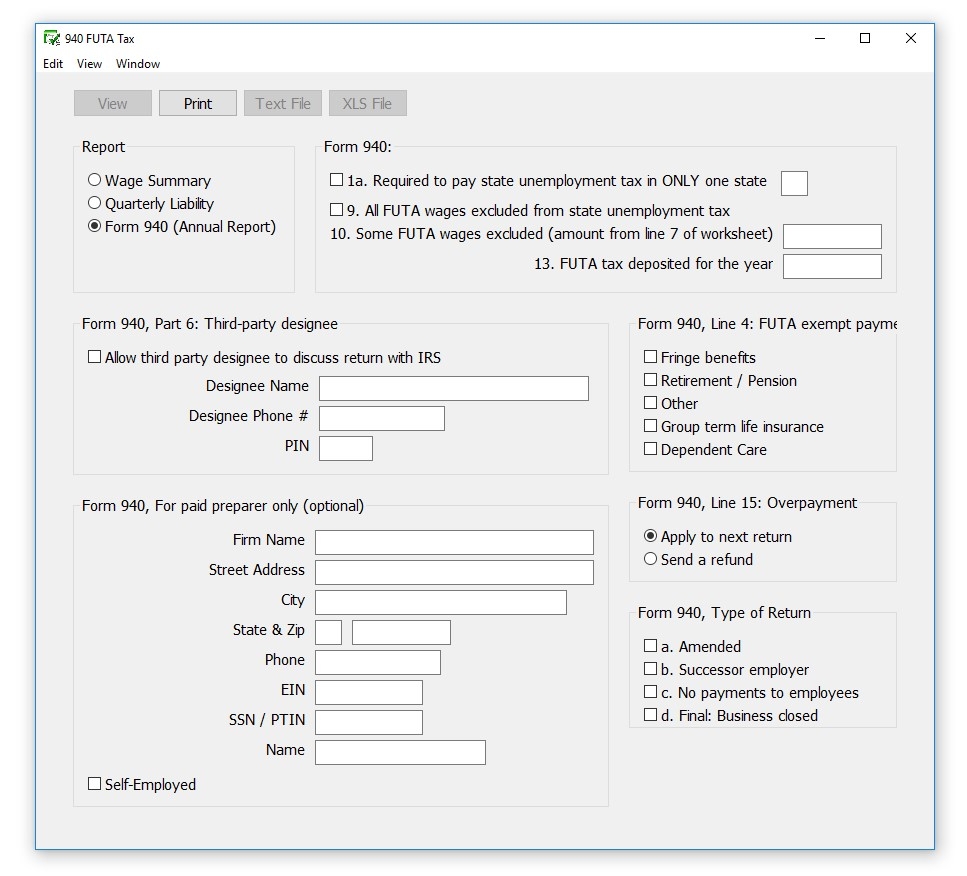Check Allow third party designee to discuss return
The height and width of the screenshot is (876, 967).
click(x=95, y=356)
